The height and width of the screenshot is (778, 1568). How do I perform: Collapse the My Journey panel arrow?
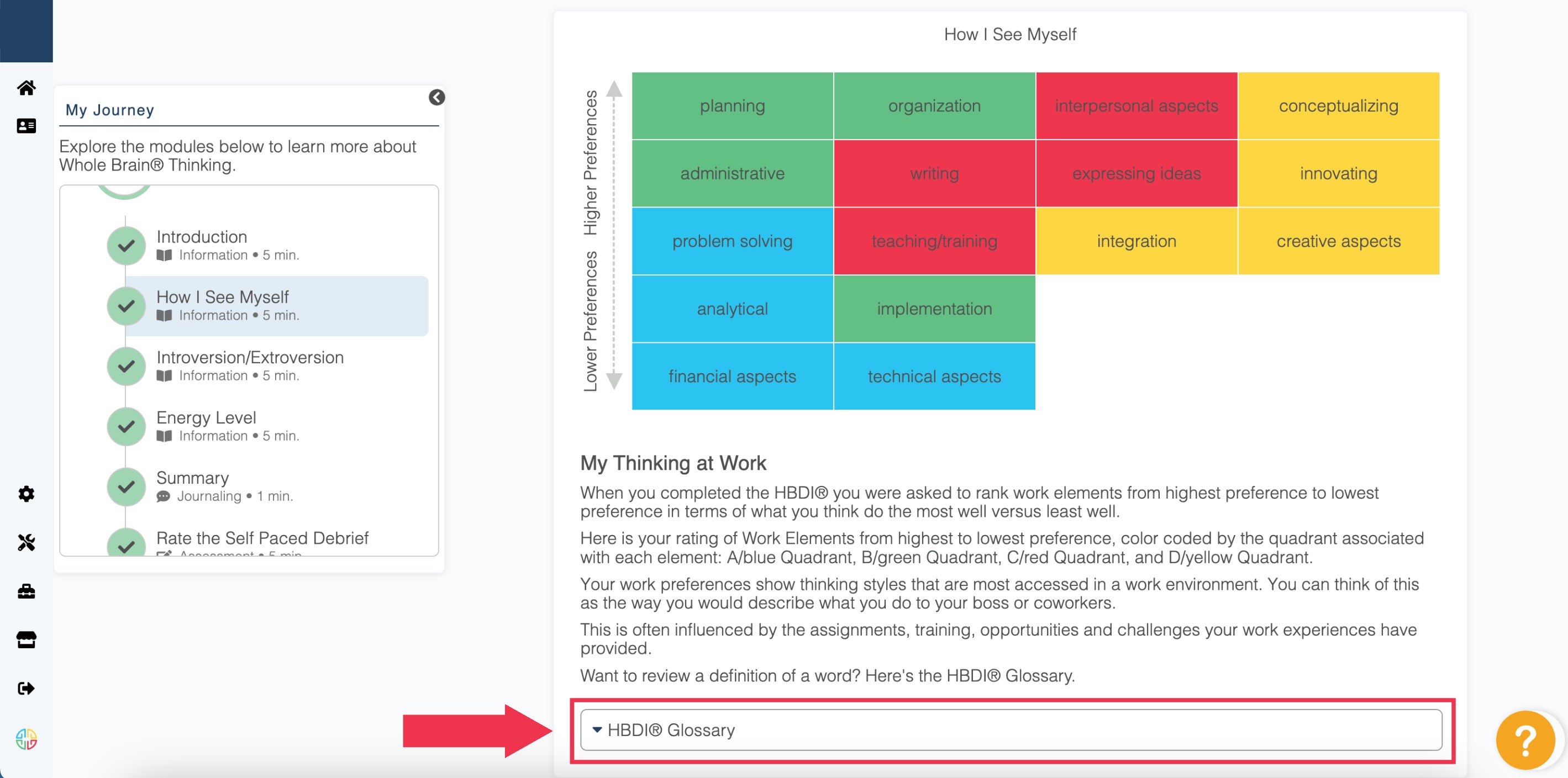[436, 97]
